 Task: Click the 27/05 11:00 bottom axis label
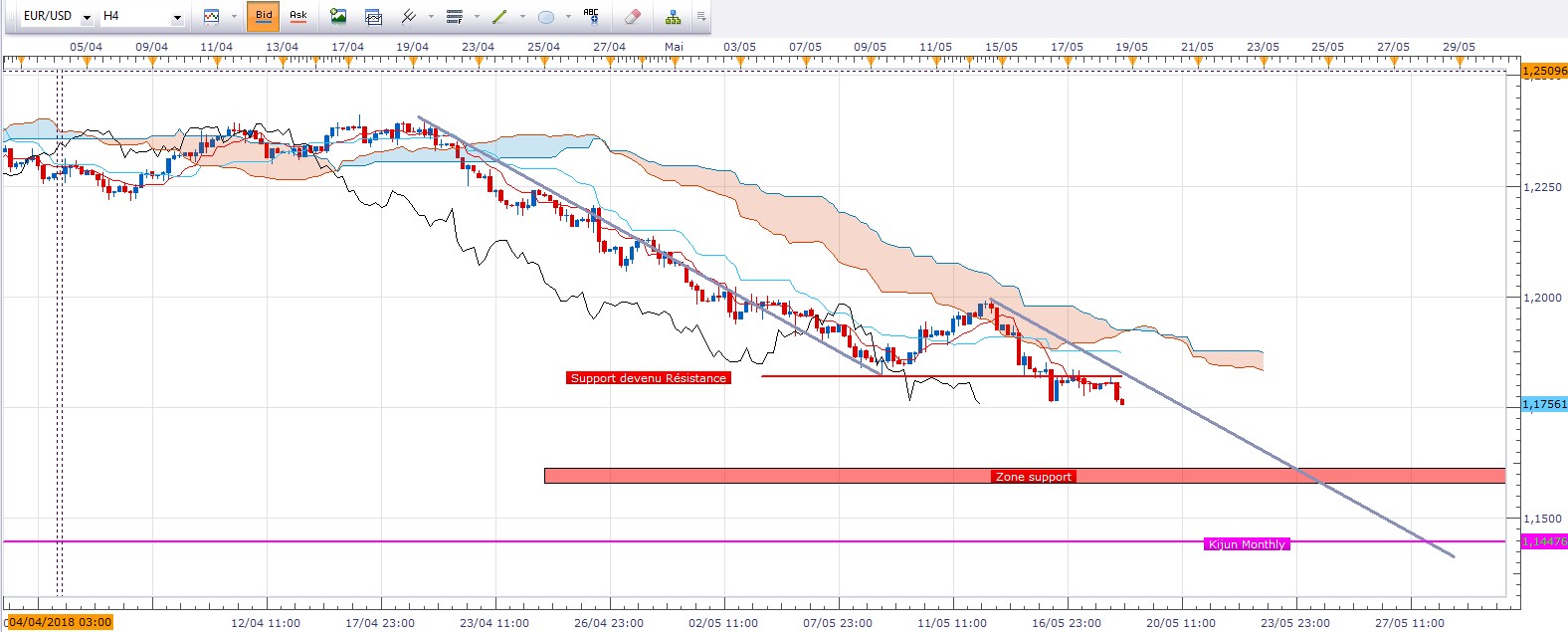point(1409,623)
